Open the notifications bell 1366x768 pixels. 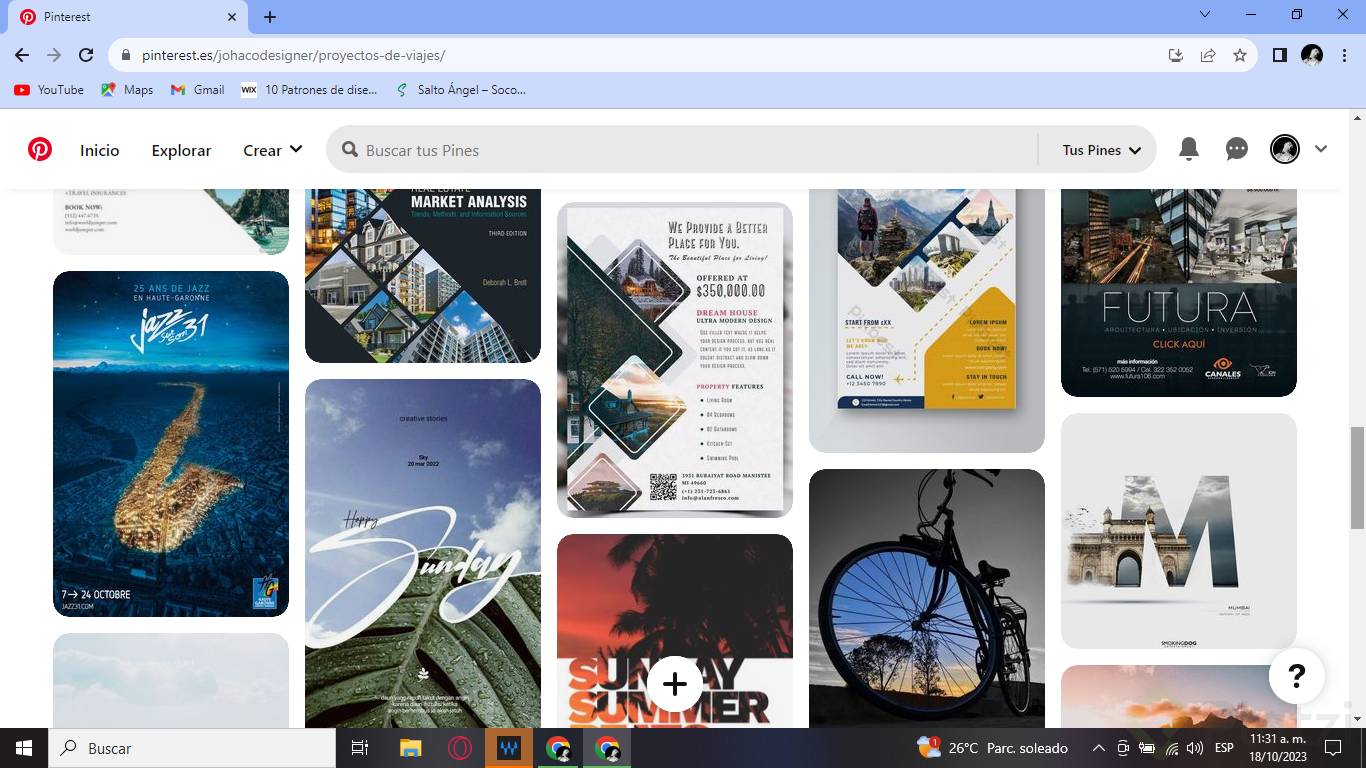(1189, 150)
